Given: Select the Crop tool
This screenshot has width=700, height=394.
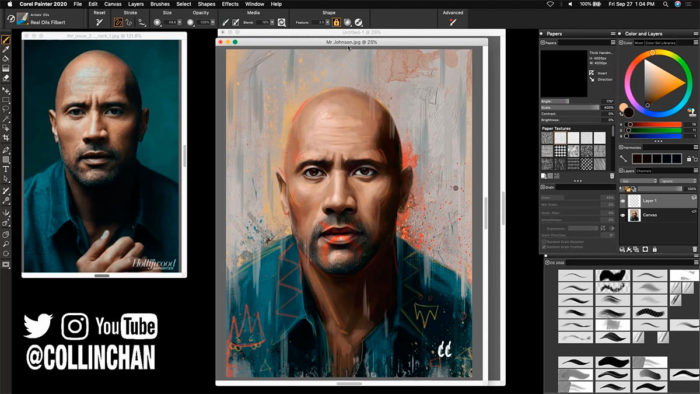Looking at the screenshot, I should point(6,137).
